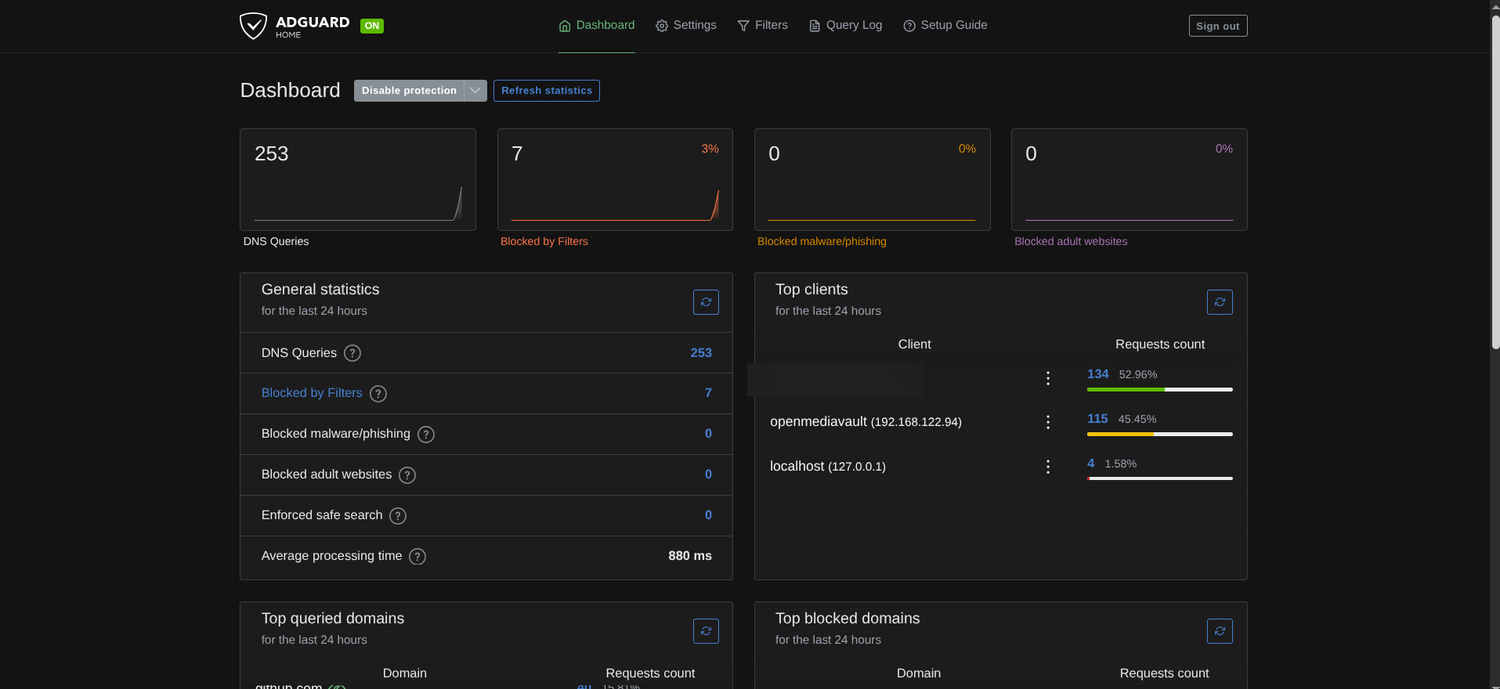Click help icon beside Blocked adult websites
1500x689 pixels.
click(x=407, y=475)
